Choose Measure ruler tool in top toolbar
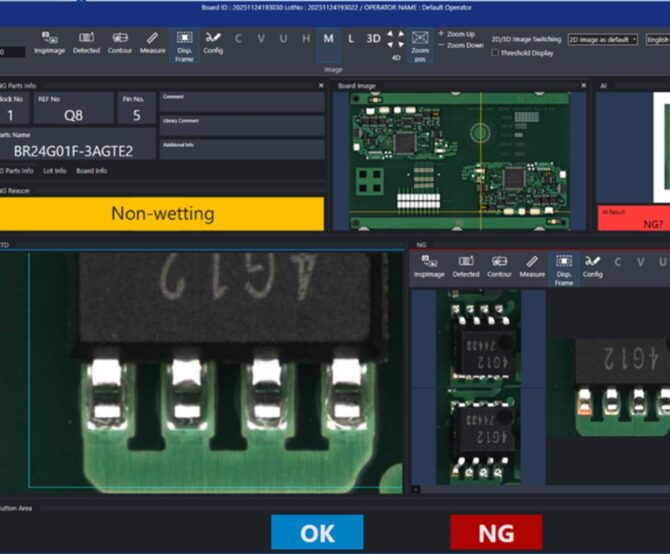Viewport: 670px width, 554px height. coord(153,43)
